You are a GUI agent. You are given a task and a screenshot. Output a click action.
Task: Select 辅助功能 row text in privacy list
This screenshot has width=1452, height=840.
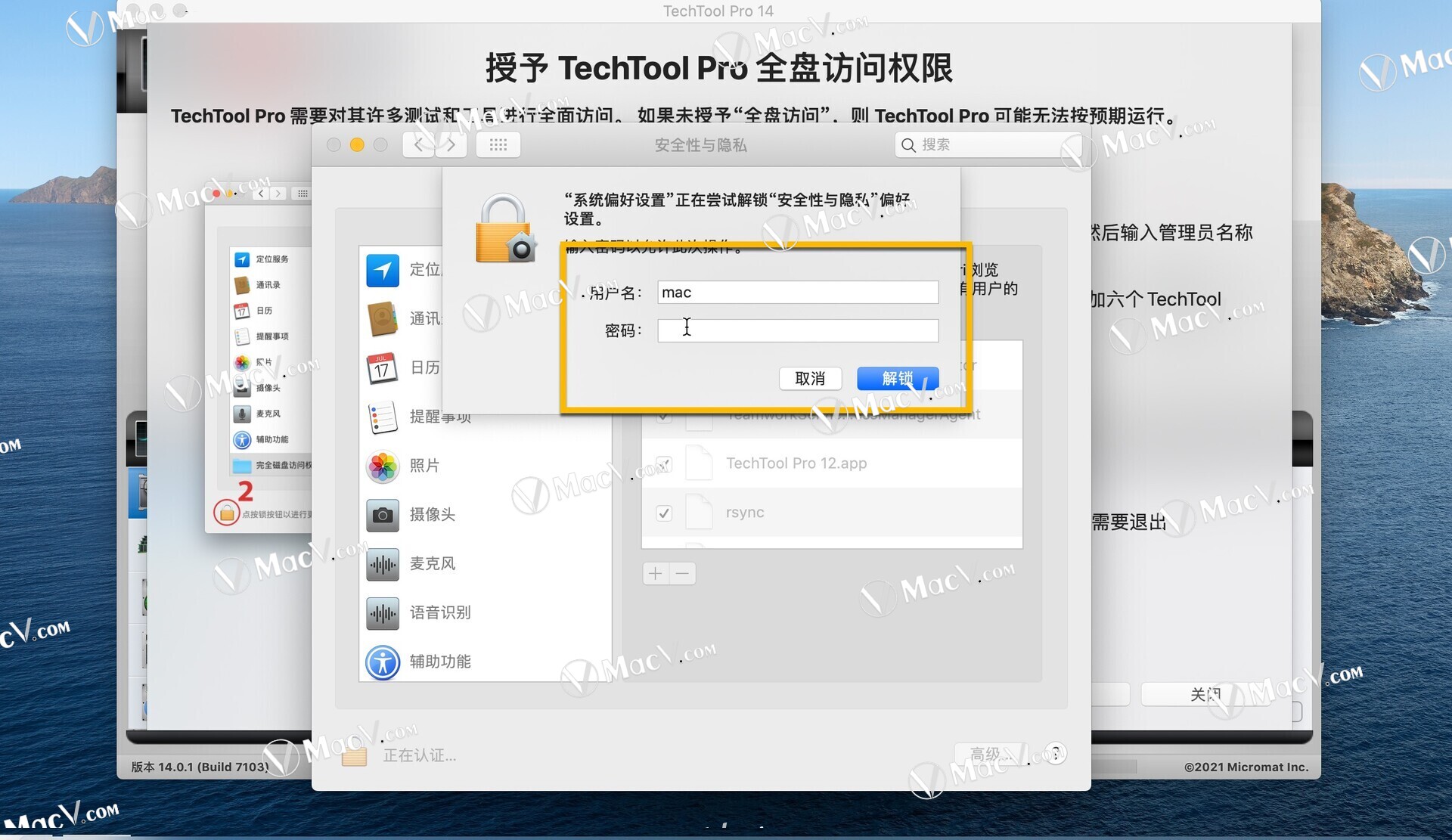[440, 662]
